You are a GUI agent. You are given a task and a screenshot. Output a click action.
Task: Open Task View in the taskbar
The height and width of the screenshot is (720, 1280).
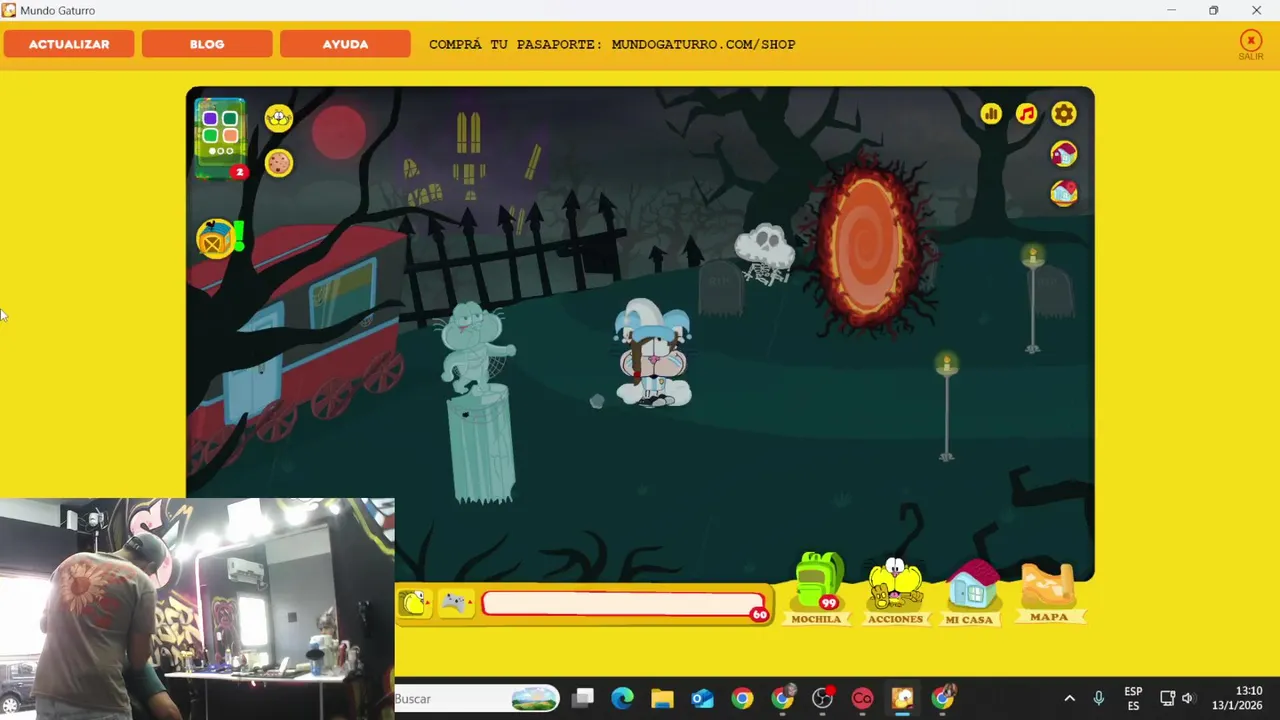pos(583,698)
